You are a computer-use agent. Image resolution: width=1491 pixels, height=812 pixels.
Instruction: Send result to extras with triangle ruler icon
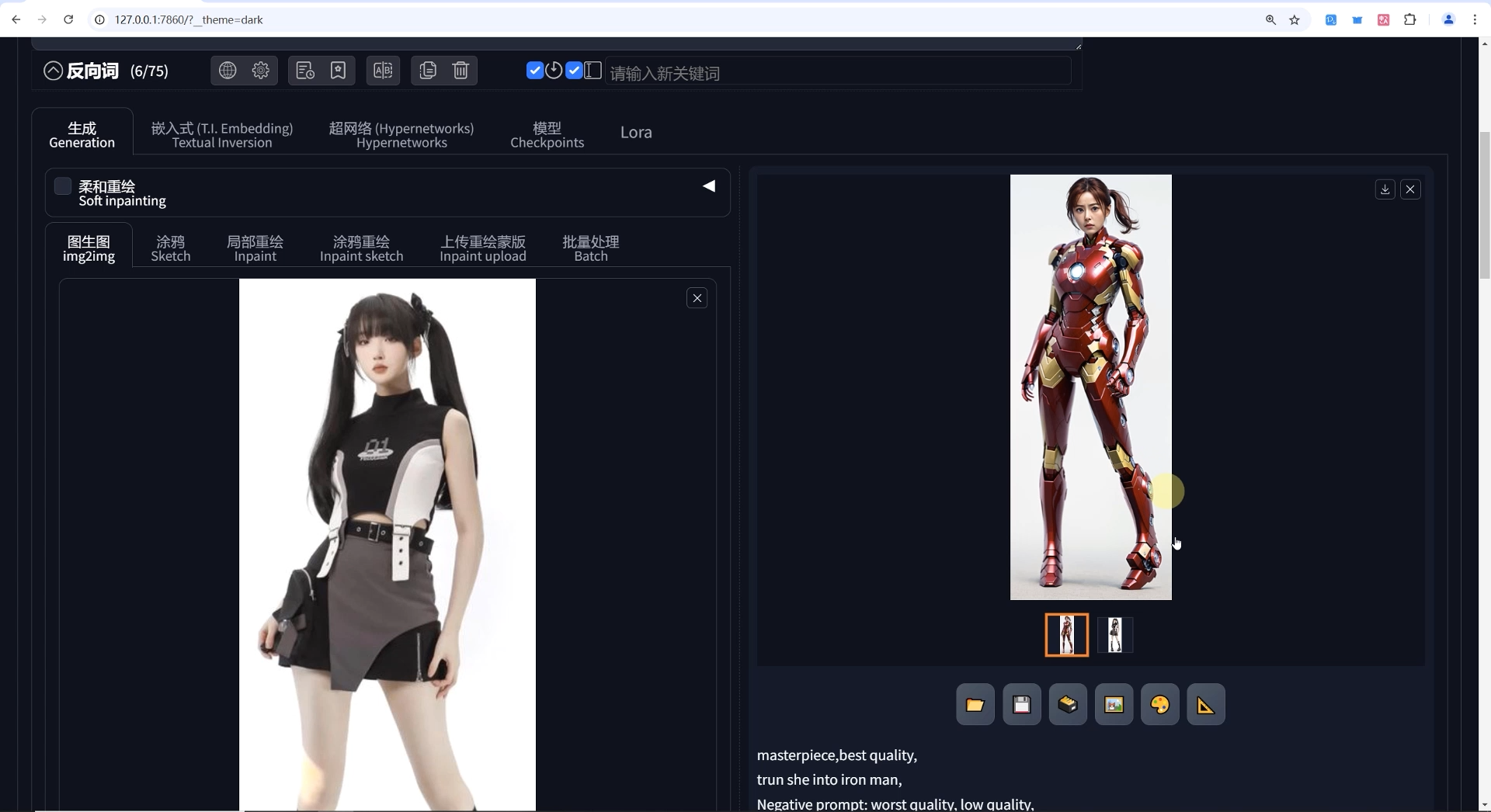pyautogui.click(x=1206, y=704)
